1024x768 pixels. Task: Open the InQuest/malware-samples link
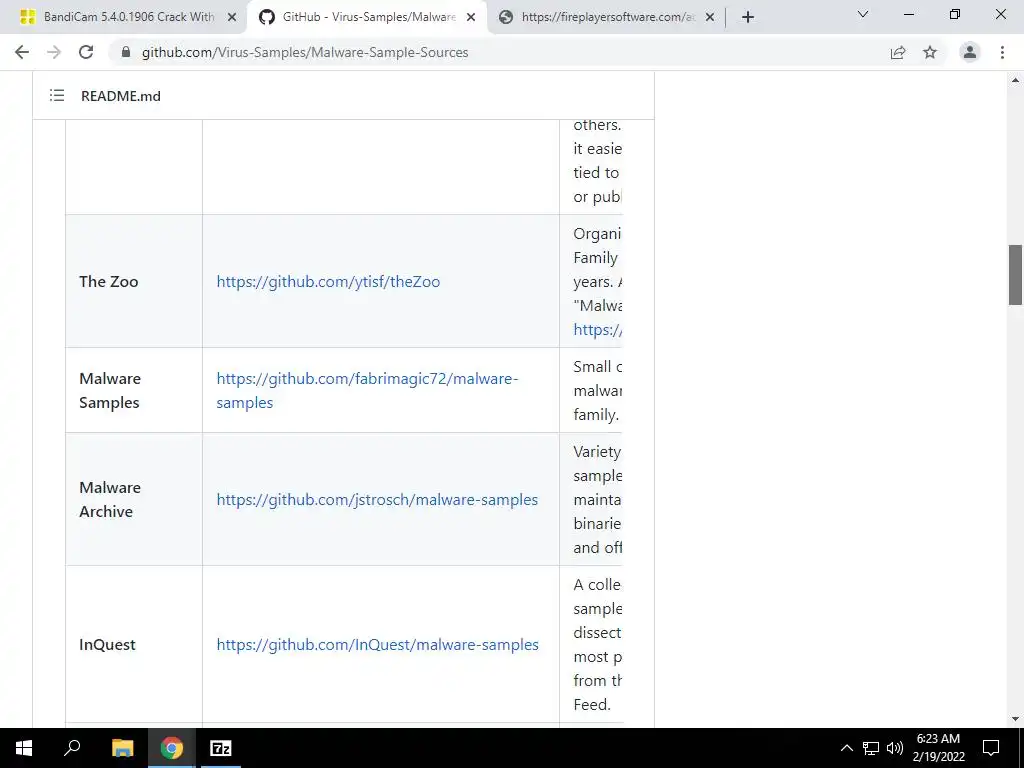click(x=377, y=645)
